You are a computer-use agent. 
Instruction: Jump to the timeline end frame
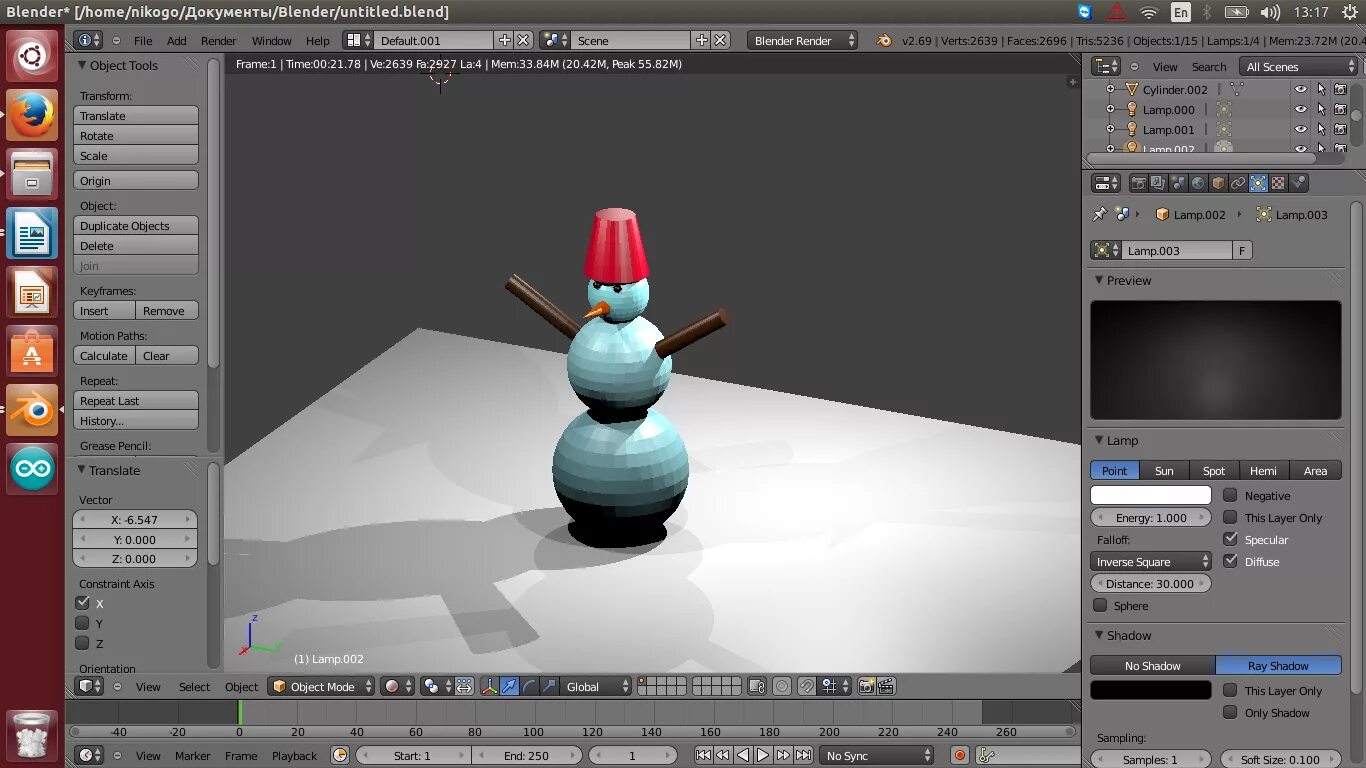803,756
